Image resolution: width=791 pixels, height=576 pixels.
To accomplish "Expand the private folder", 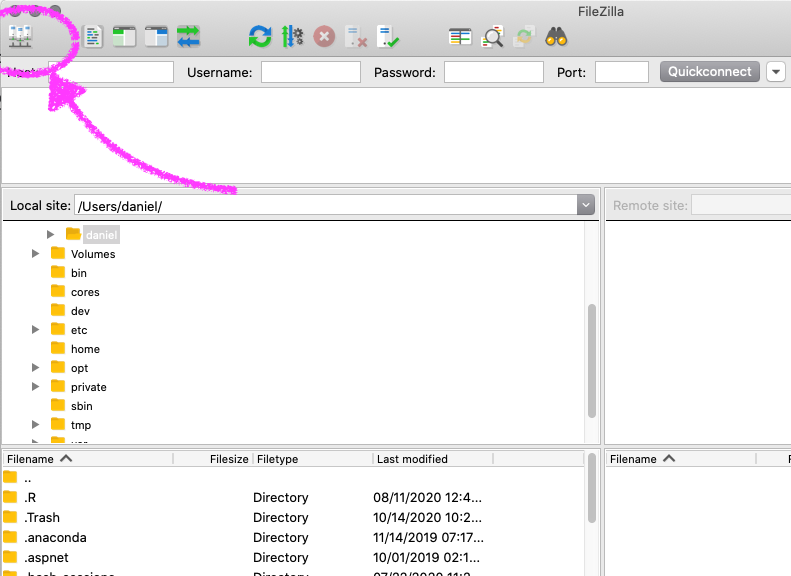I will [35, 387].
